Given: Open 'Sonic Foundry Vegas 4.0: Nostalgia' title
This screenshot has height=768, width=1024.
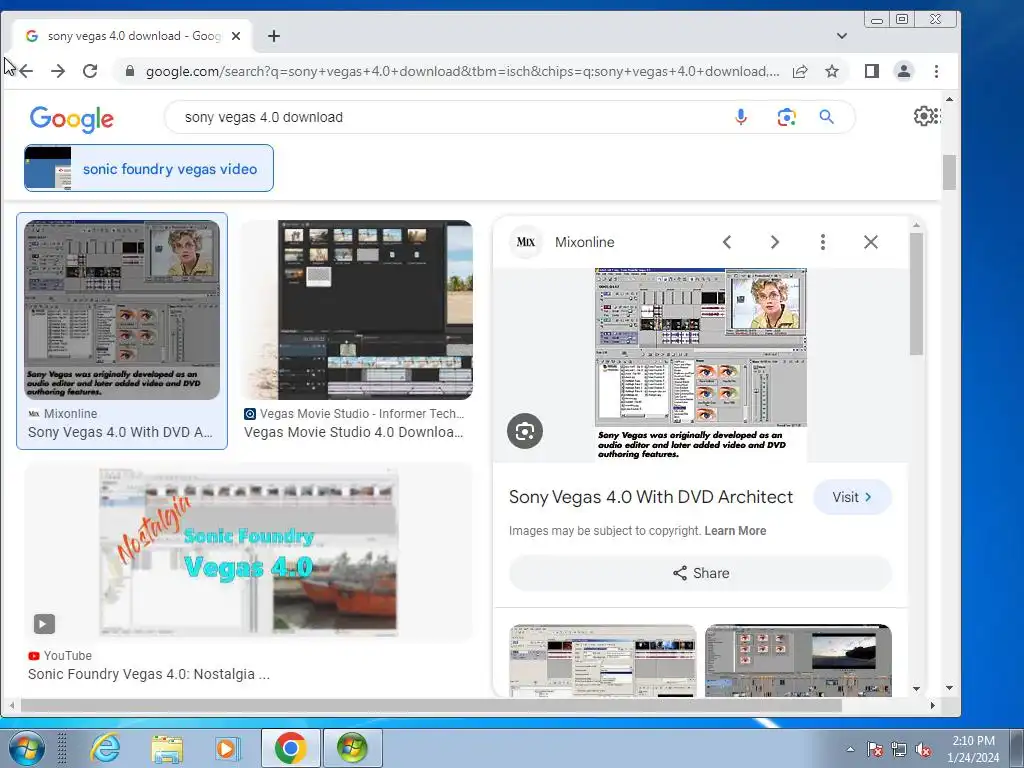Looking at the screenshot, I should 149,674.
